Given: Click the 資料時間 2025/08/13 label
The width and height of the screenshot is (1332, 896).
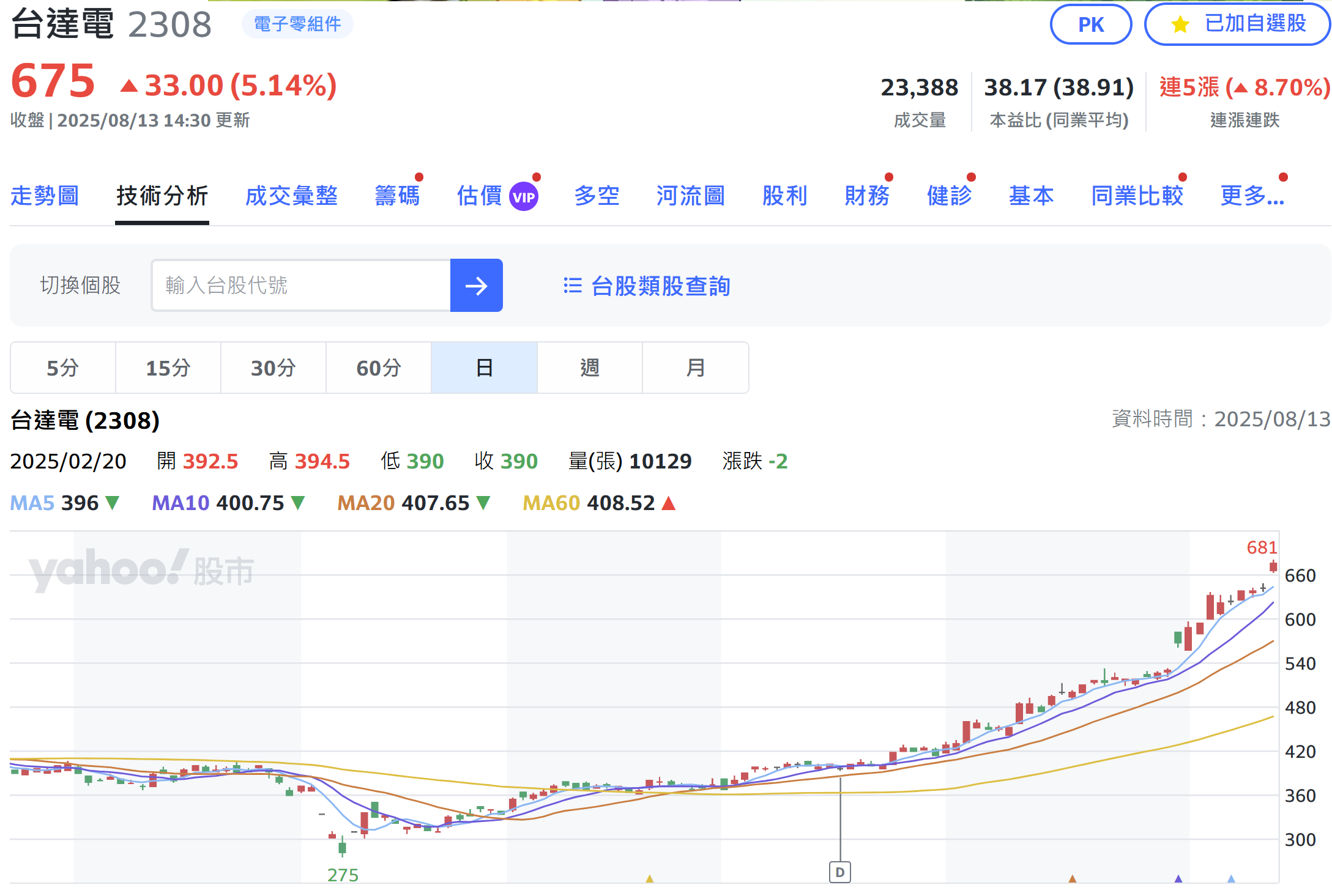Looking at the screenshot, I should [1221, 419].
